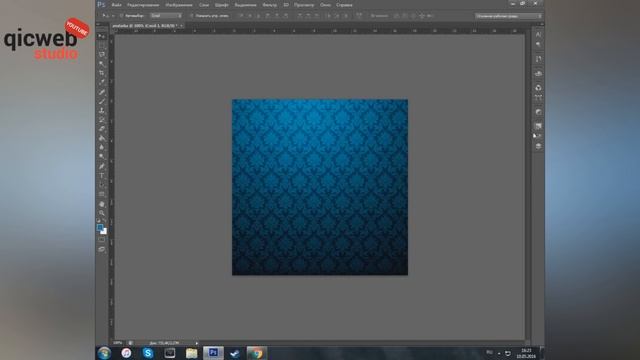Open File Explorer from the taskbar
Screen dimensions: 640x360
pos(191,353)
